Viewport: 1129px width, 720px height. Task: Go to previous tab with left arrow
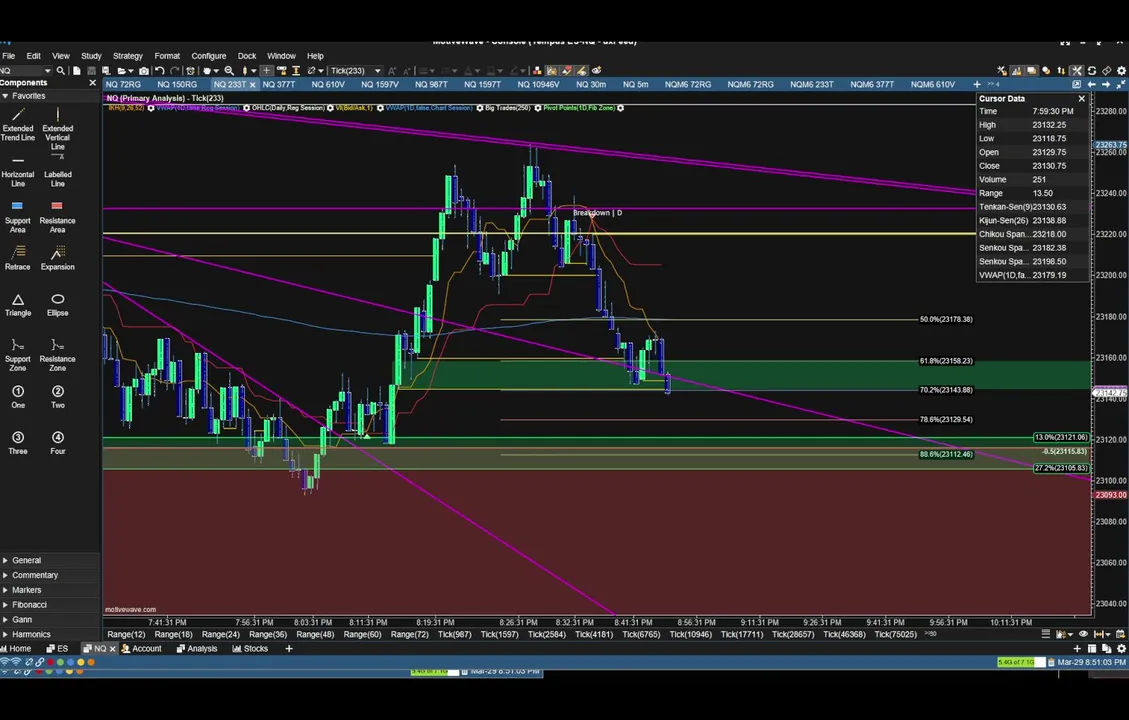pos(1092,84)
